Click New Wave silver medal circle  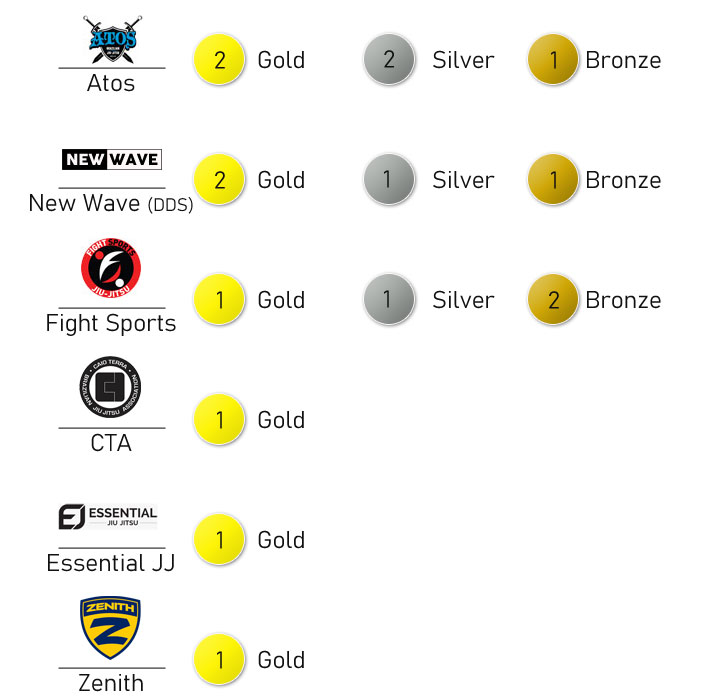point(389,179)
